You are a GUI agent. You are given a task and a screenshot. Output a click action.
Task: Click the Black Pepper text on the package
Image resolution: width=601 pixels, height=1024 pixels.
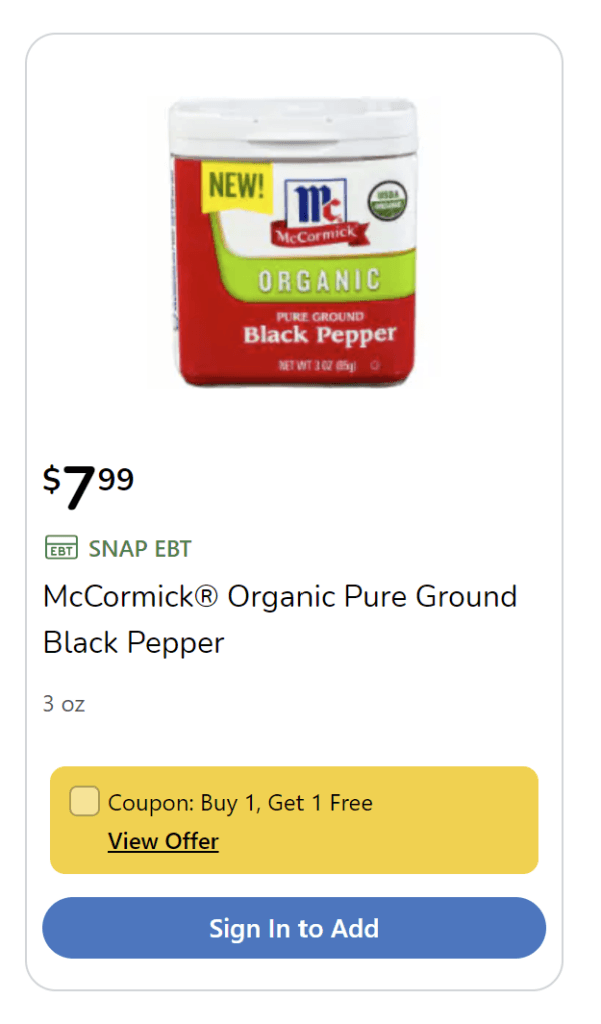point(320,334)
